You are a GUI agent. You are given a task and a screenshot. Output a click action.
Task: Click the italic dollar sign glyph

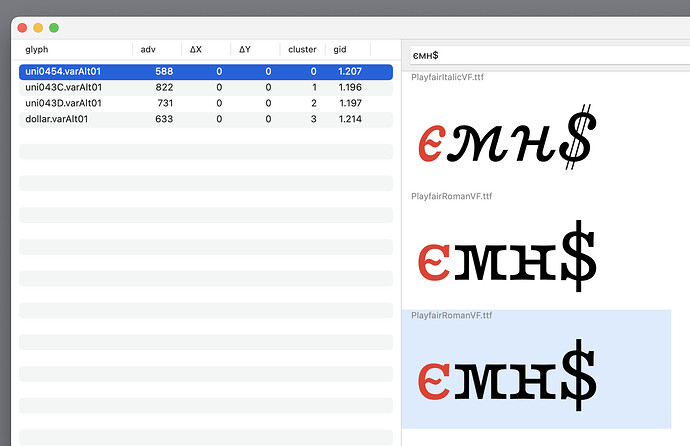pyautogui.click(x=578, y=136)
